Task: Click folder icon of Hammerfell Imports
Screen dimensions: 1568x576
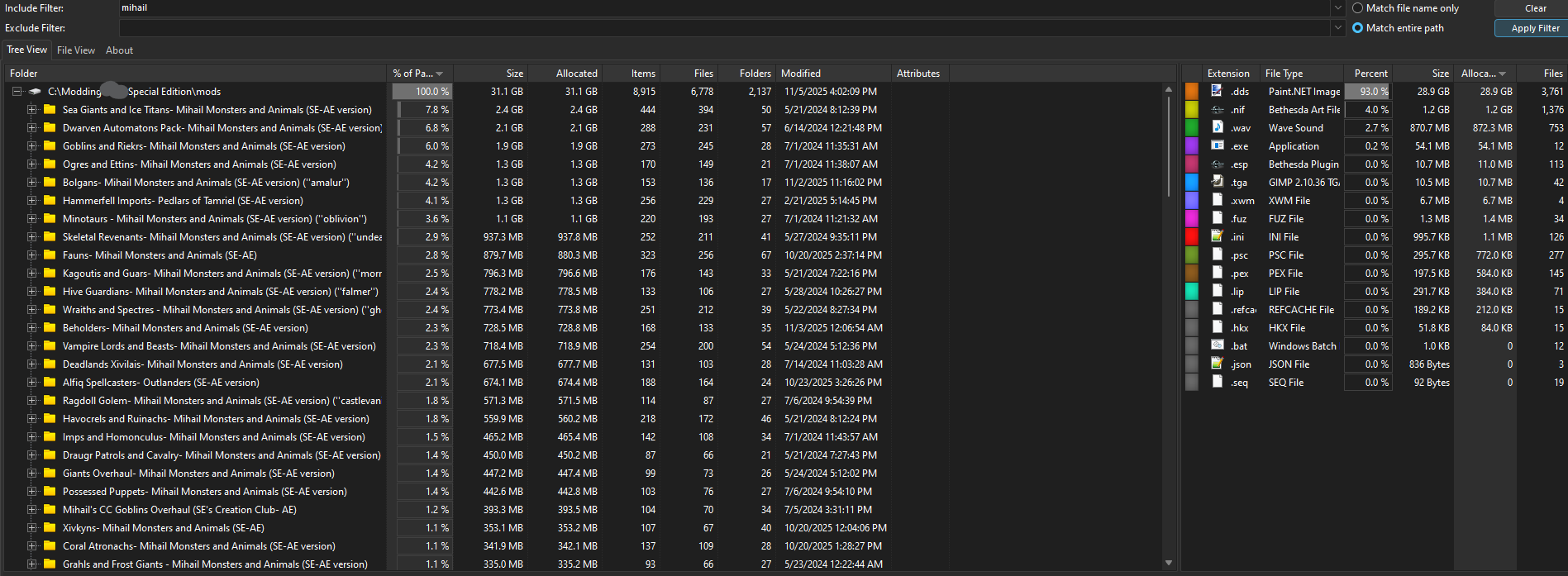Action: [x=50, y=200]
